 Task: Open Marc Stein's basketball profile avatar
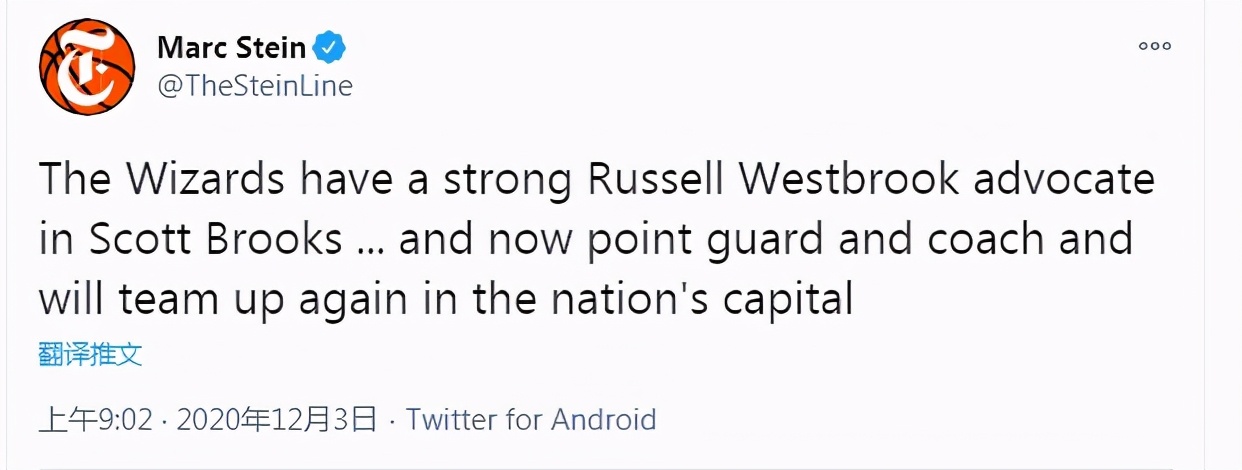coord(86,67)
